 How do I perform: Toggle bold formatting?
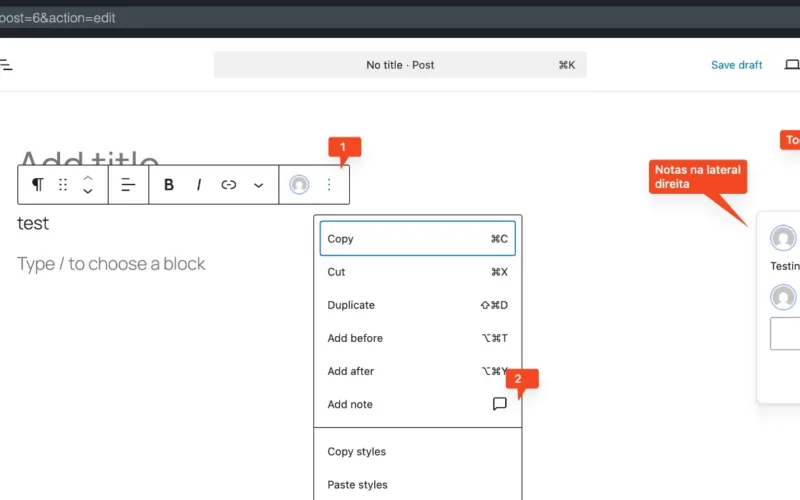click(169, 185)
